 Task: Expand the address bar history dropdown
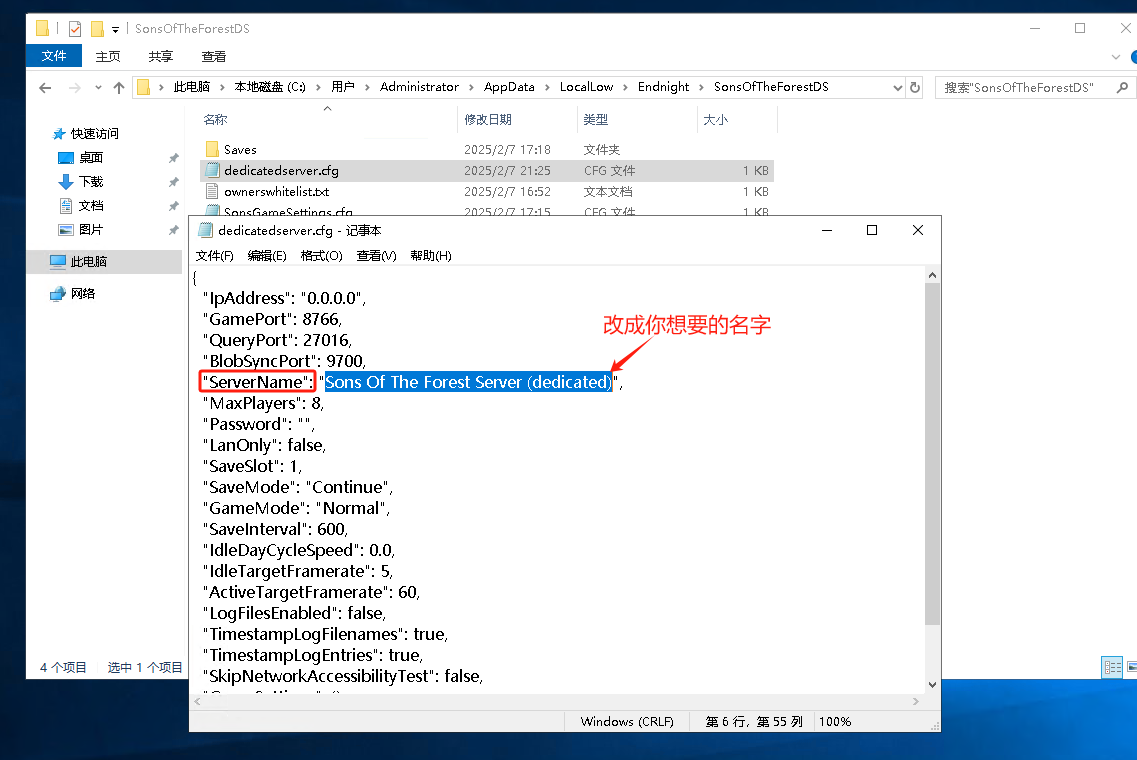click(898, 88)
